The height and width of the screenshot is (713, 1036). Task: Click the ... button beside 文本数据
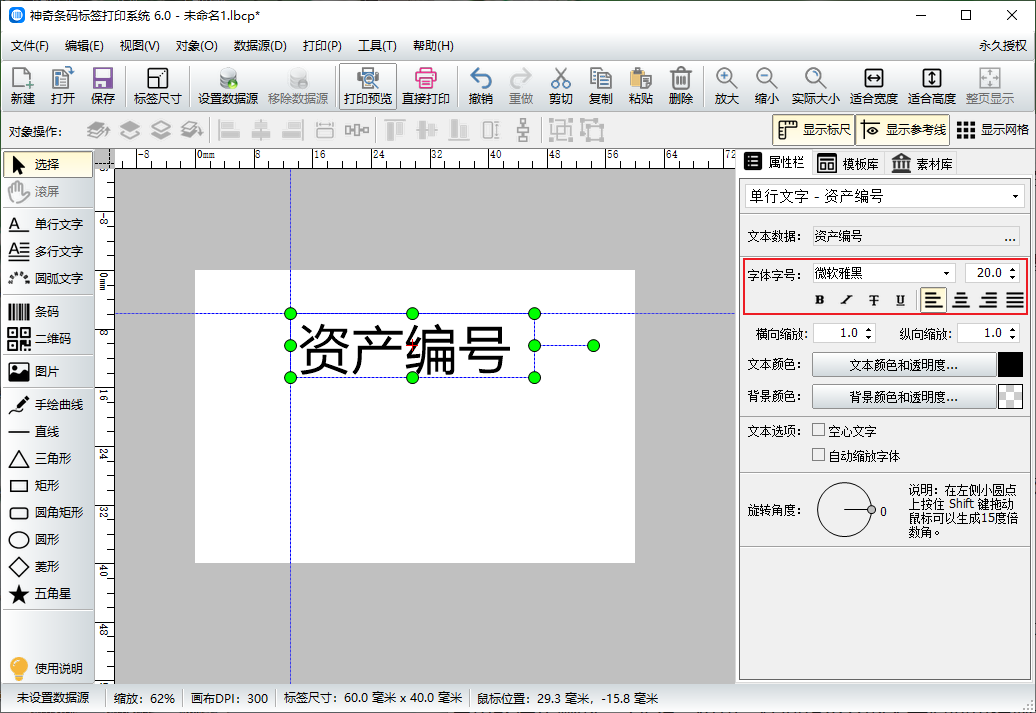click(1010, 237)
